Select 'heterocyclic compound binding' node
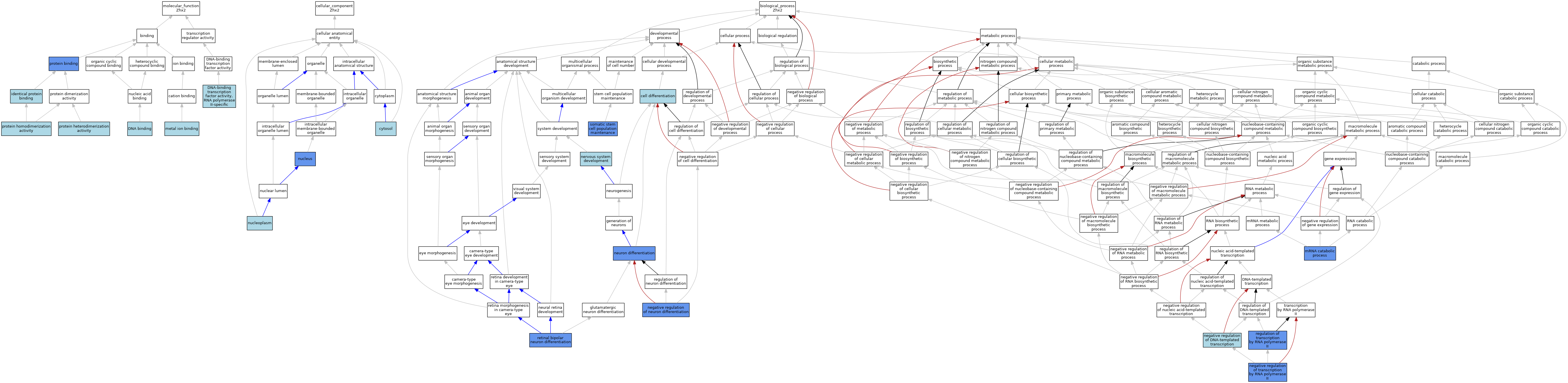 point(147,63)
